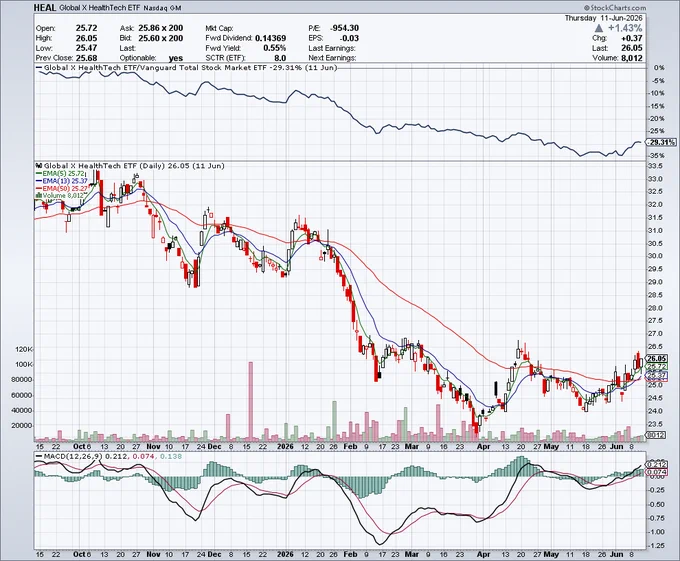The height and width of the screenshot is (561, 680).
Task: Click the Chg value +0.37
Action: click(631, 38)
